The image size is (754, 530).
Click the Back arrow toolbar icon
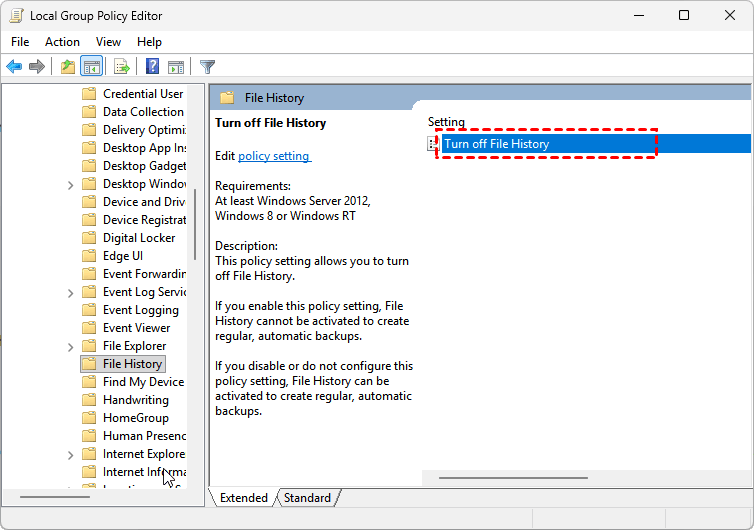14,67
